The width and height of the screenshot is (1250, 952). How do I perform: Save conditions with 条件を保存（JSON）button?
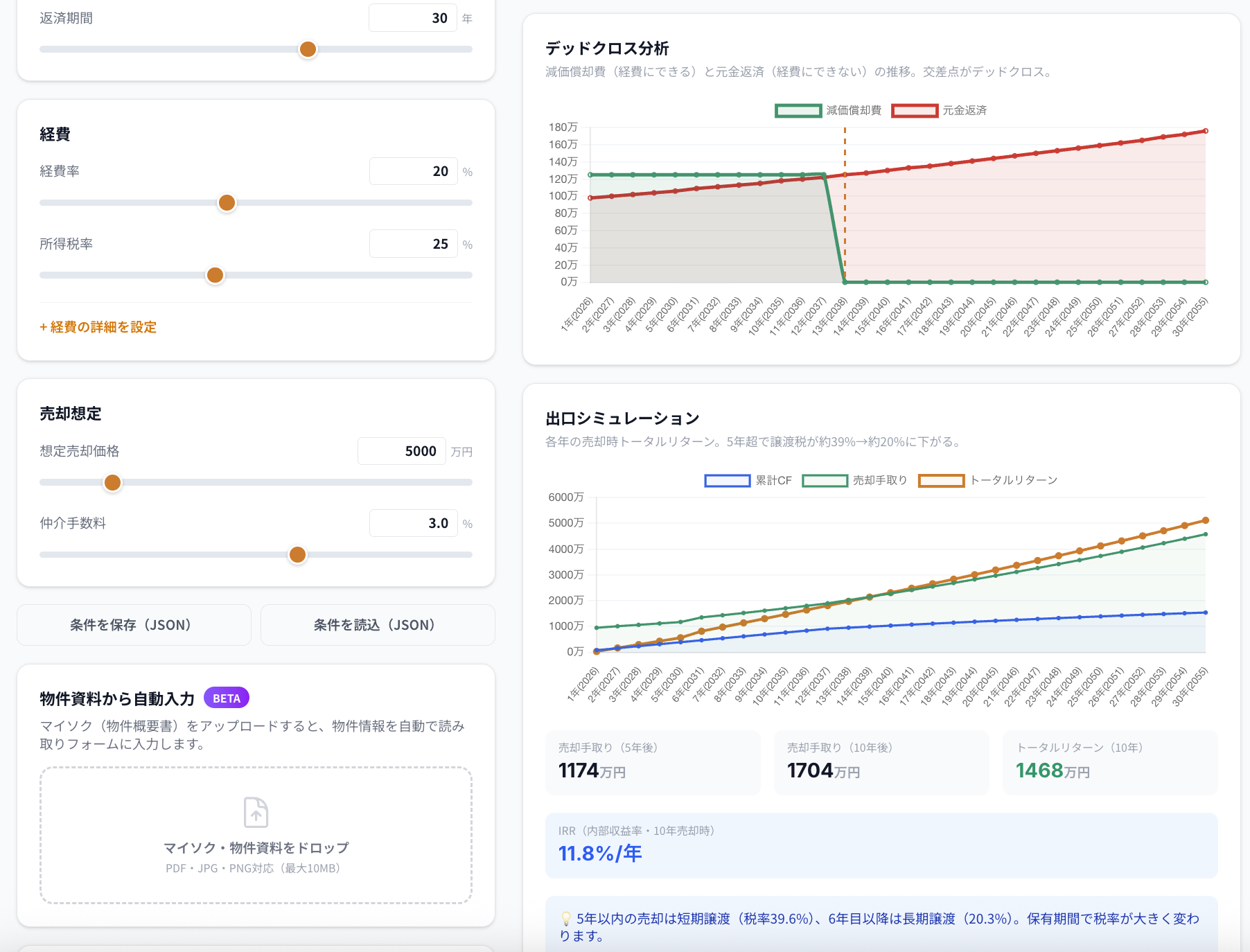134,625
